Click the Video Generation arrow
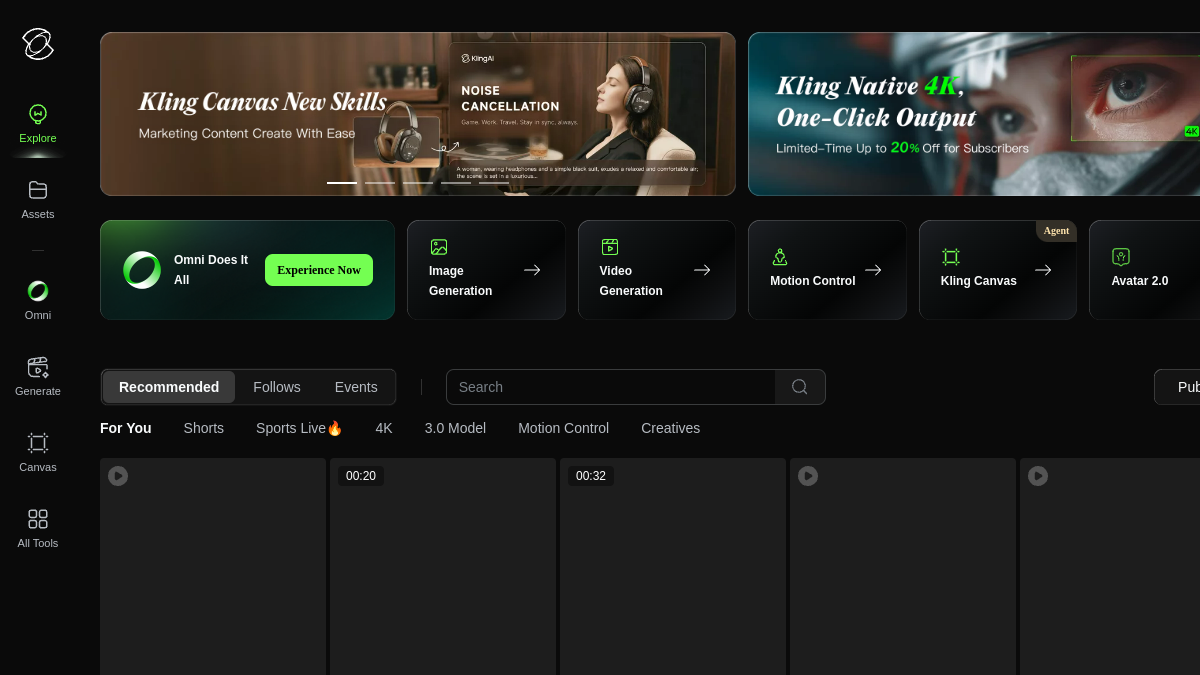The image size is (1200, 675). pyautogui.click(x=702, y=270)
